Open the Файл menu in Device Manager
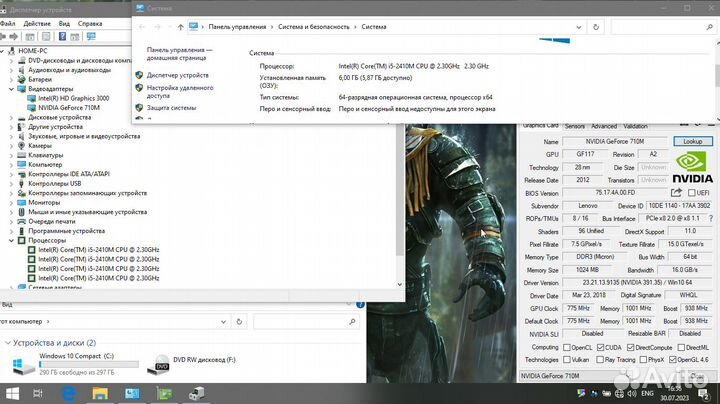The image size is (720, 404). pos(7,23)
